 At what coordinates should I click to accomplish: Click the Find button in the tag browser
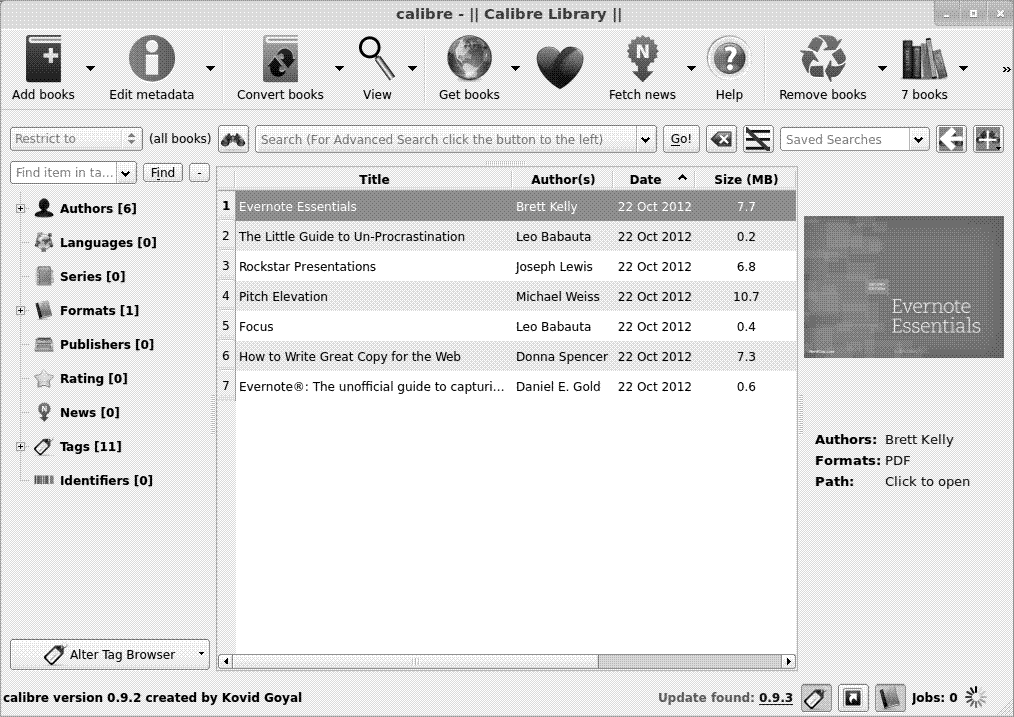click(162, 173)
